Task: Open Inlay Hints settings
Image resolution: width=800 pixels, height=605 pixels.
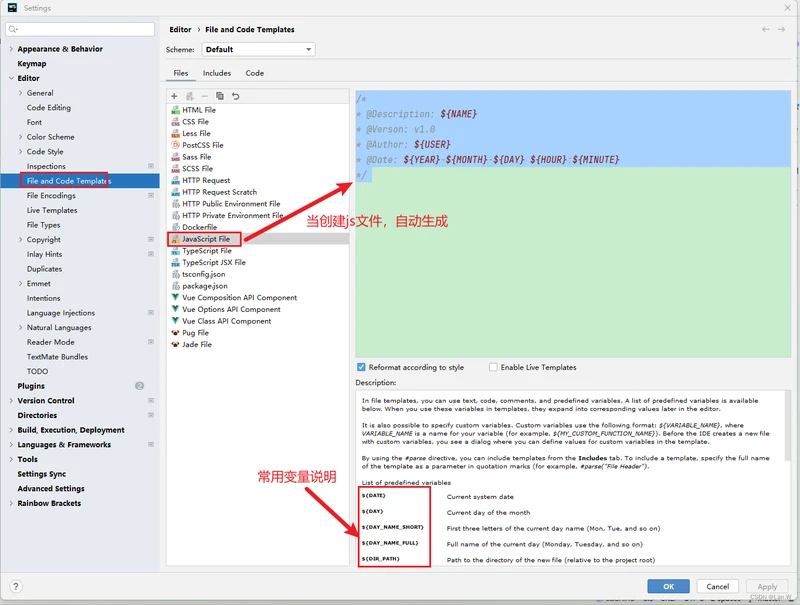Action: point(44,254)
